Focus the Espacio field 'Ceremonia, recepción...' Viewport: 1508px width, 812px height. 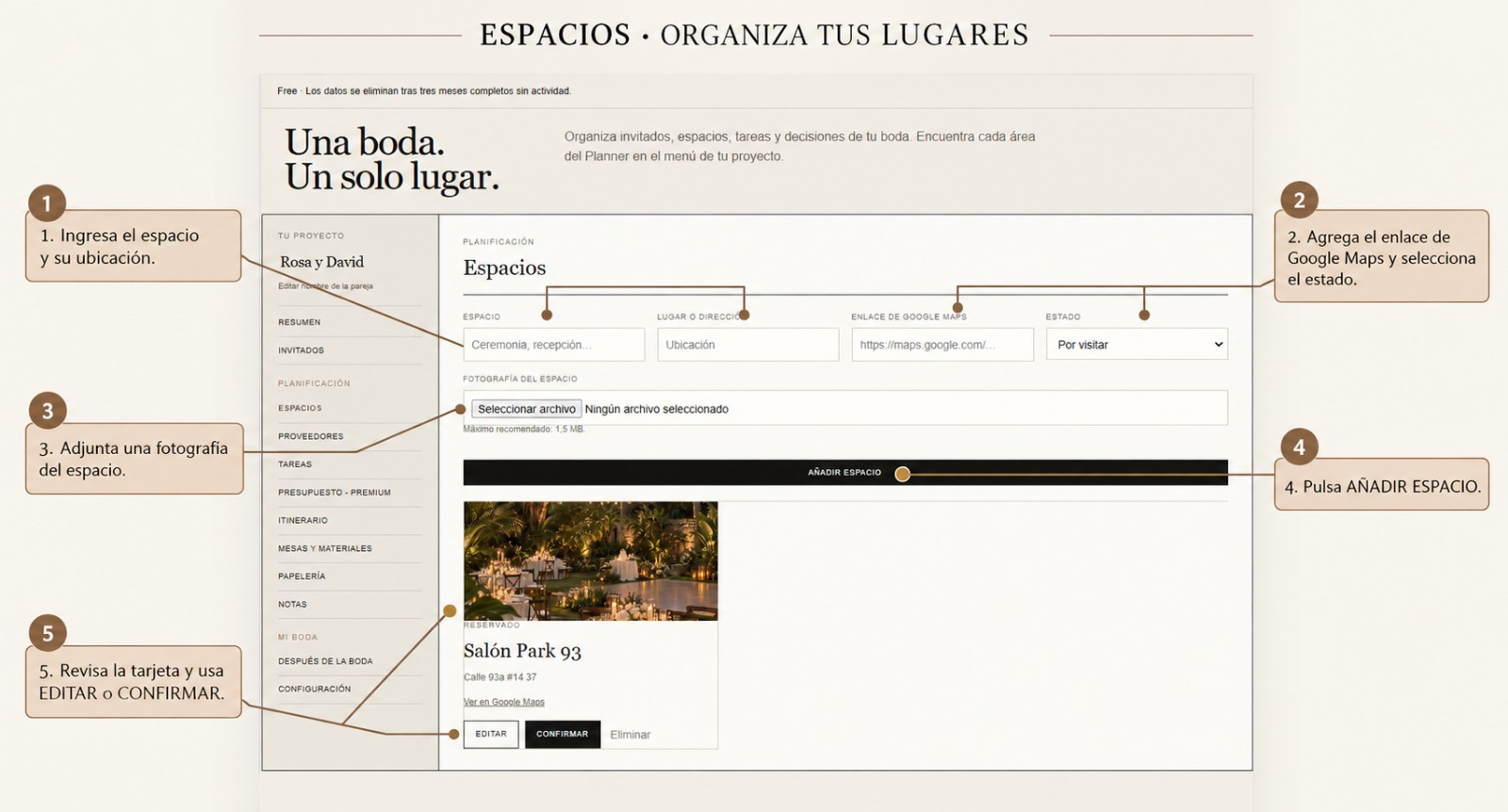click(x=554, y=345)
